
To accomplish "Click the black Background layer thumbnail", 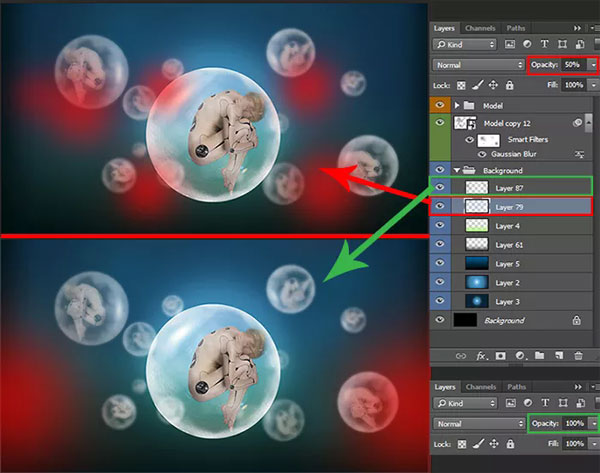I will 465,320.
